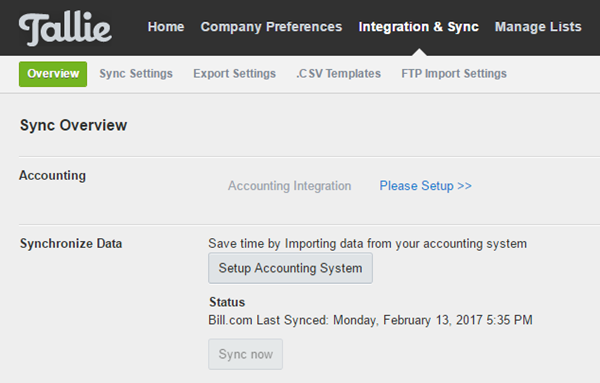Open the Home menu
600x383 pixels.
166,27
